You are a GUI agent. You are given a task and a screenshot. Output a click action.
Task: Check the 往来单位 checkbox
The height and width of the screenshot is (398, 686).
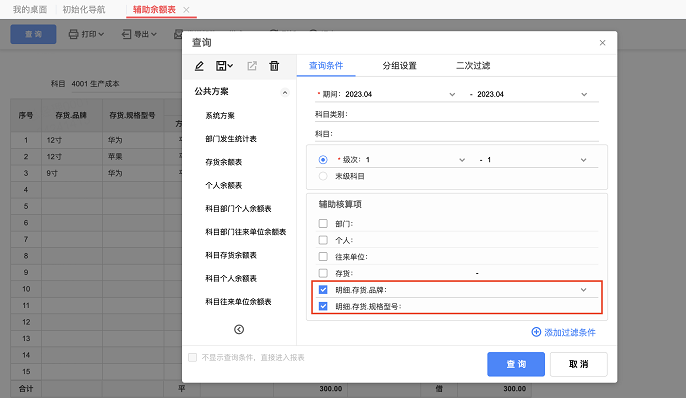323,257
